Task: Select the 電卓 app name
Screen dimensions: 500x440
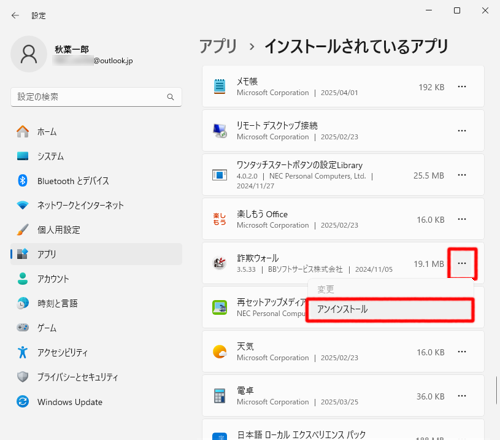Action: [x=245, y=390]
